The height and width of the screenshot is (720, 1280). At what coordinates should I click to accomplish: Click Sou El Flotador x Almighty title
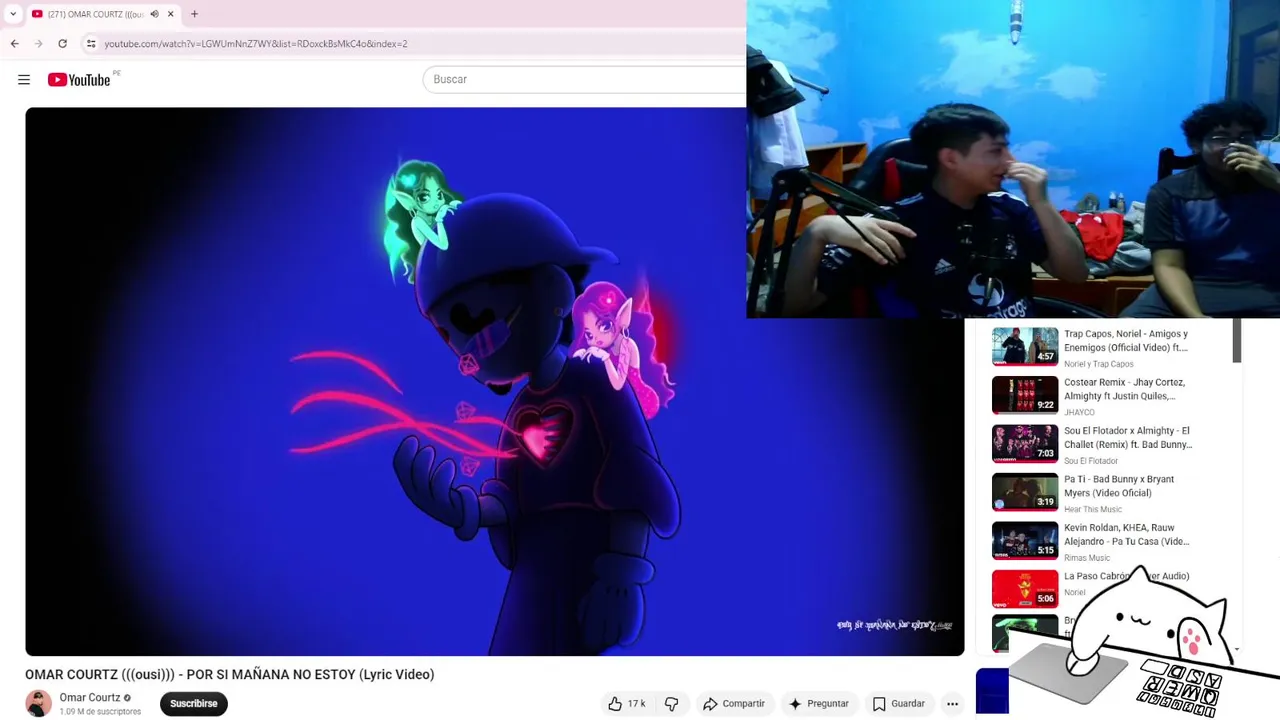(1128, 438)
